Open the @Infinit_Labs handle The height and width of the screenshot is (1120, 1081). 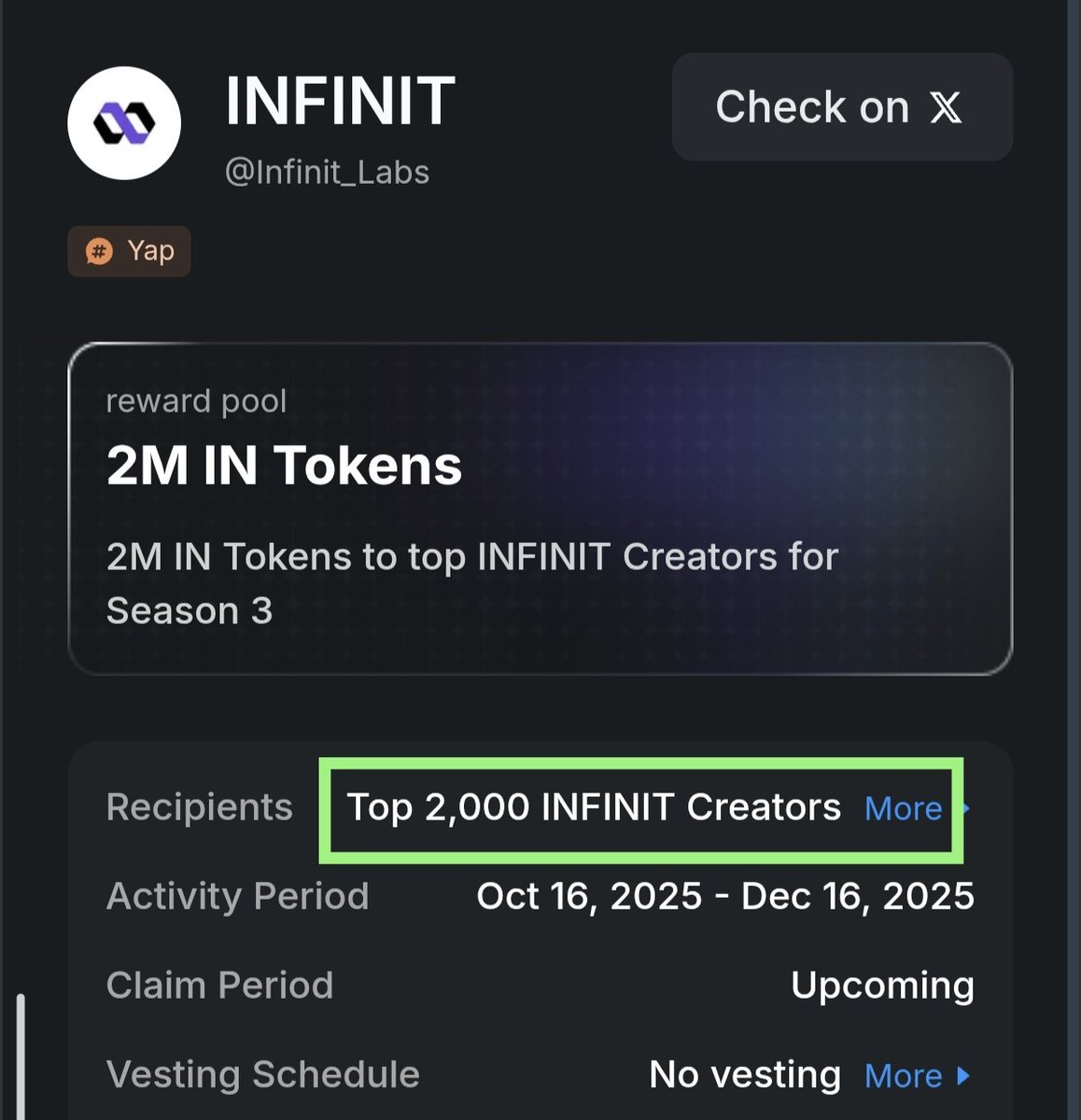tap(327, 173)
